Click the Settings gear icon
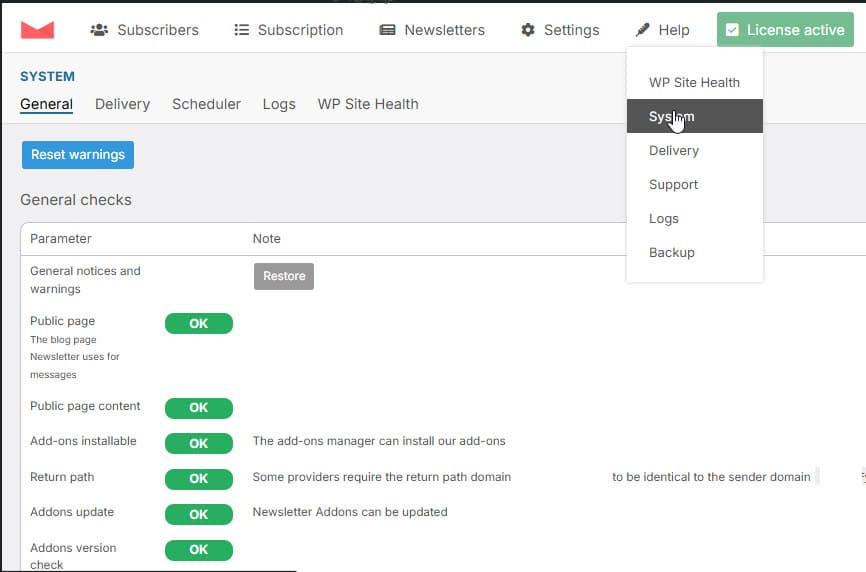The height and width of the screenshot is (572, 866). pos(528,30)
